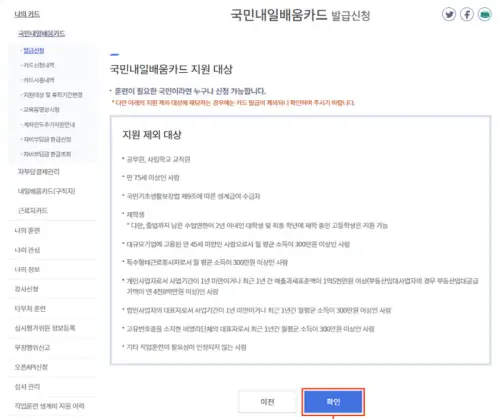
Task: Click the 졸업까지 남은 수업연한 exception note
Action: point(257,226)
